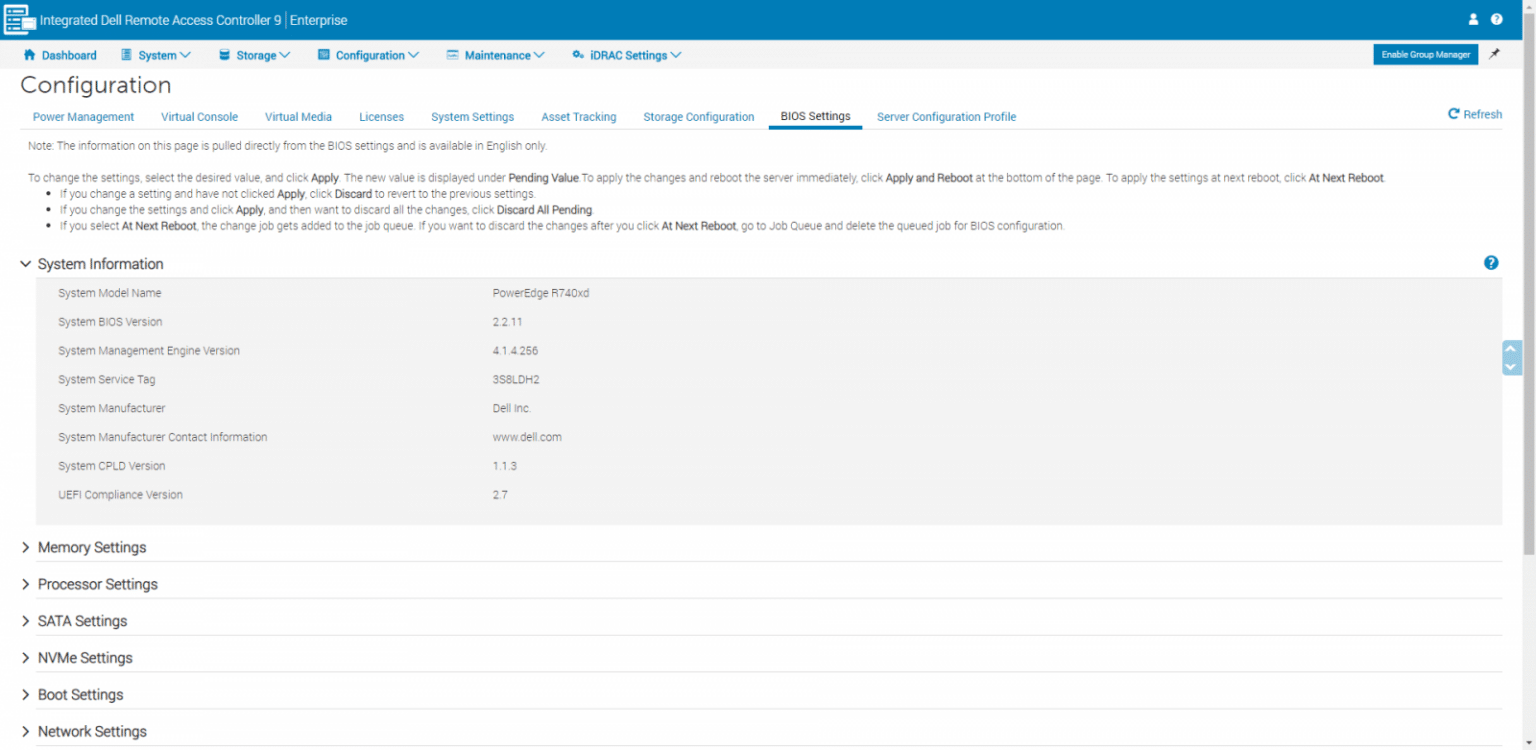Open the System dropdown menu
This screenshot has width=1536, height=750.
point(156,55)
